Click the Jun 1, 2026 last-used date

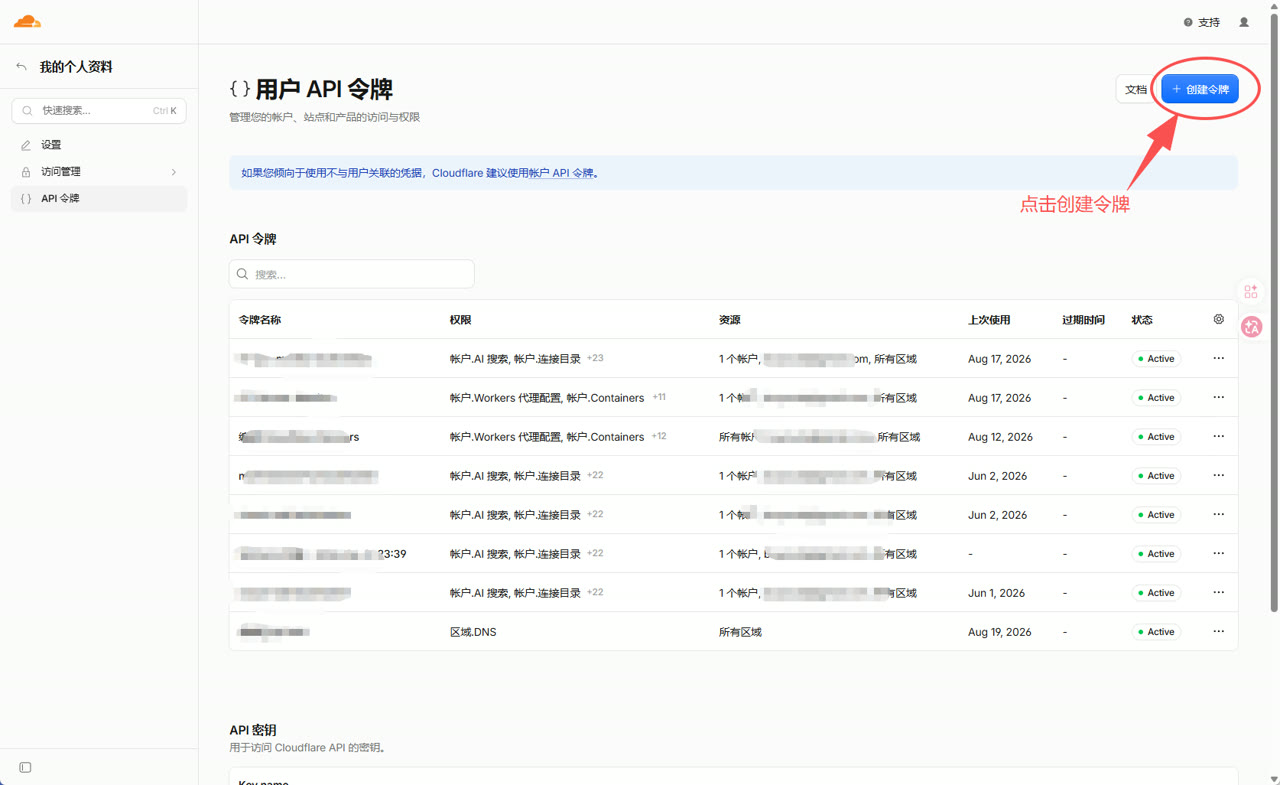[996, 593]
